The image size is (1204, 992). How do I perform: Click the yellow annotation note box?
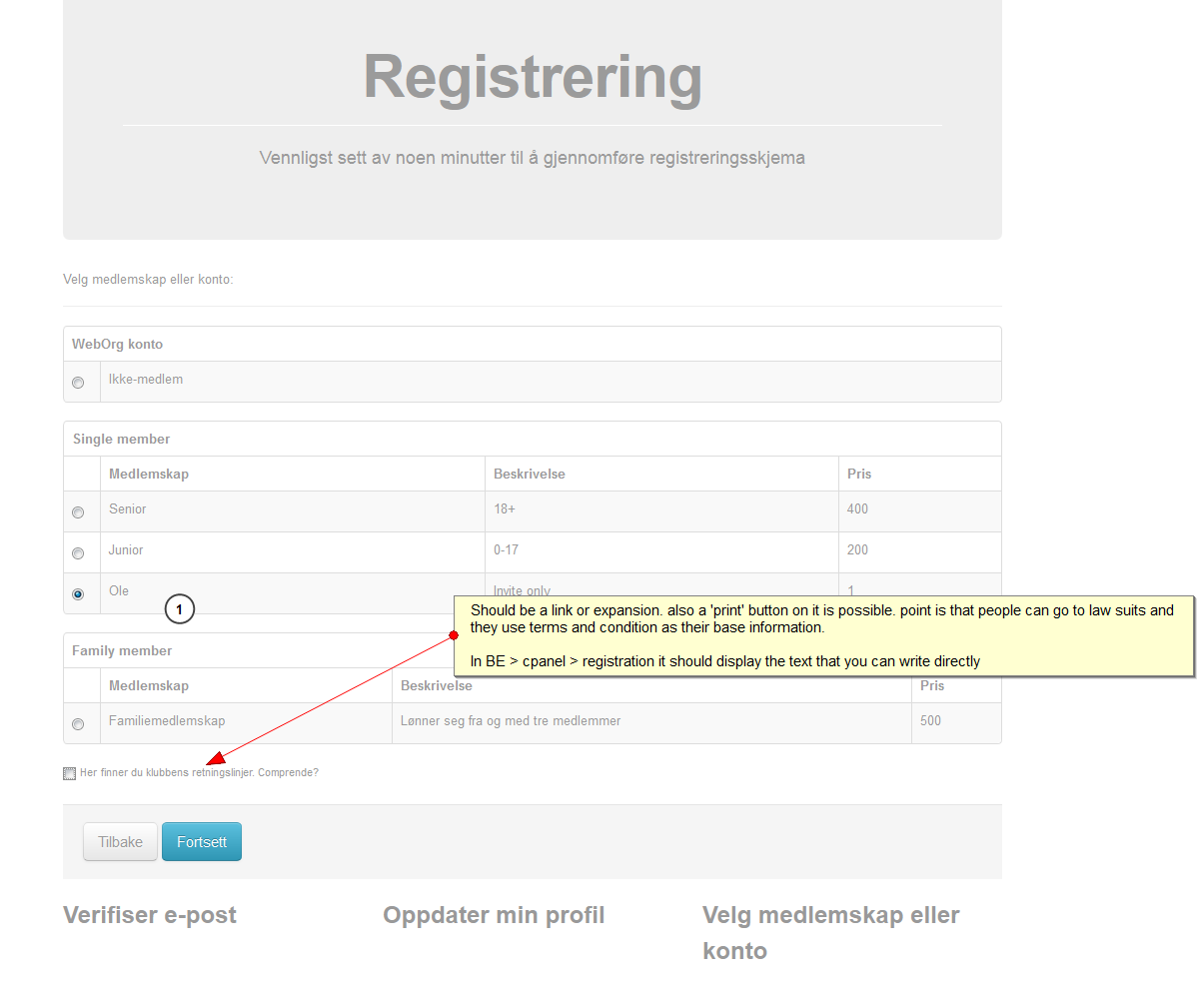pyautogui.click(x=824, y=635)
